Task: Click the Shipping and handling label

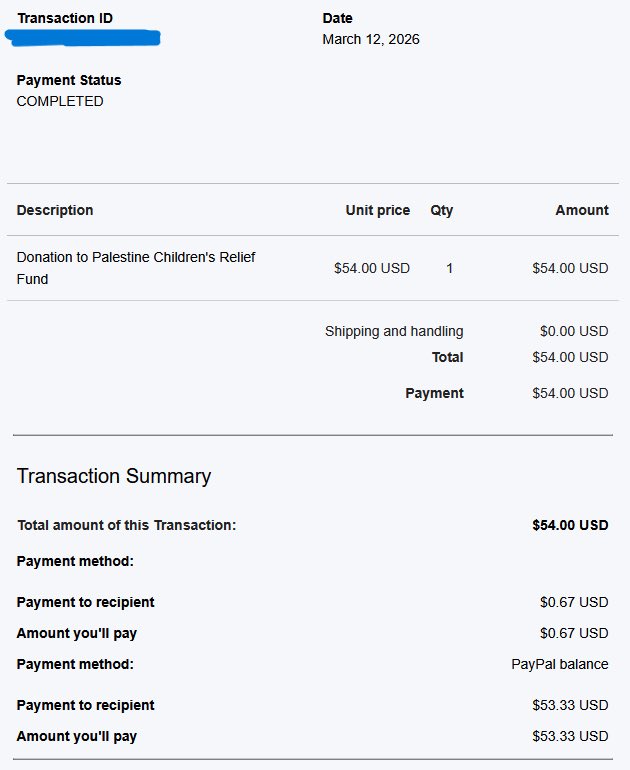Action: (394, 331)
